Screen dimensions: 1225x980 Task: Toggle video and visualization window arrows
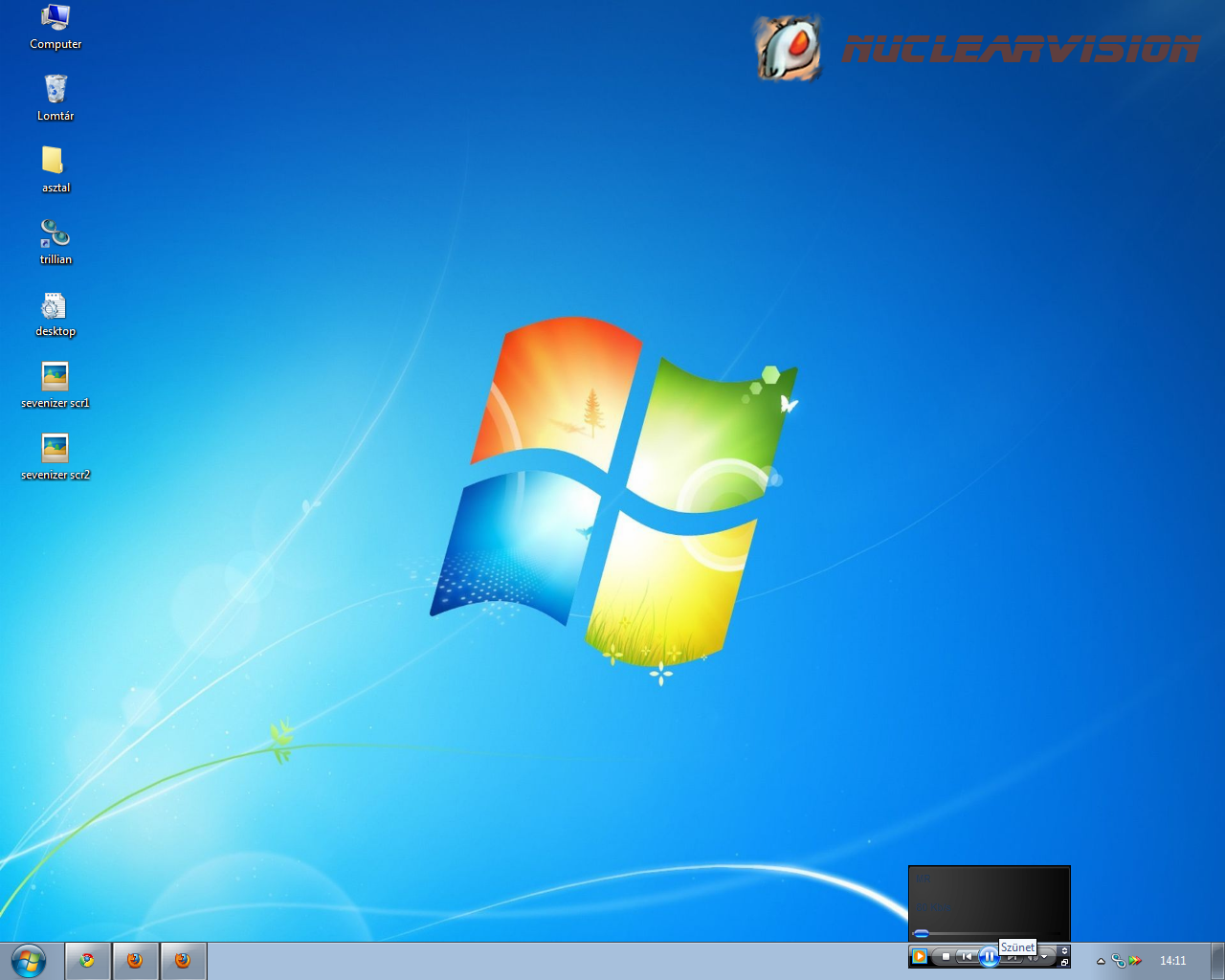coord(1064,950)
